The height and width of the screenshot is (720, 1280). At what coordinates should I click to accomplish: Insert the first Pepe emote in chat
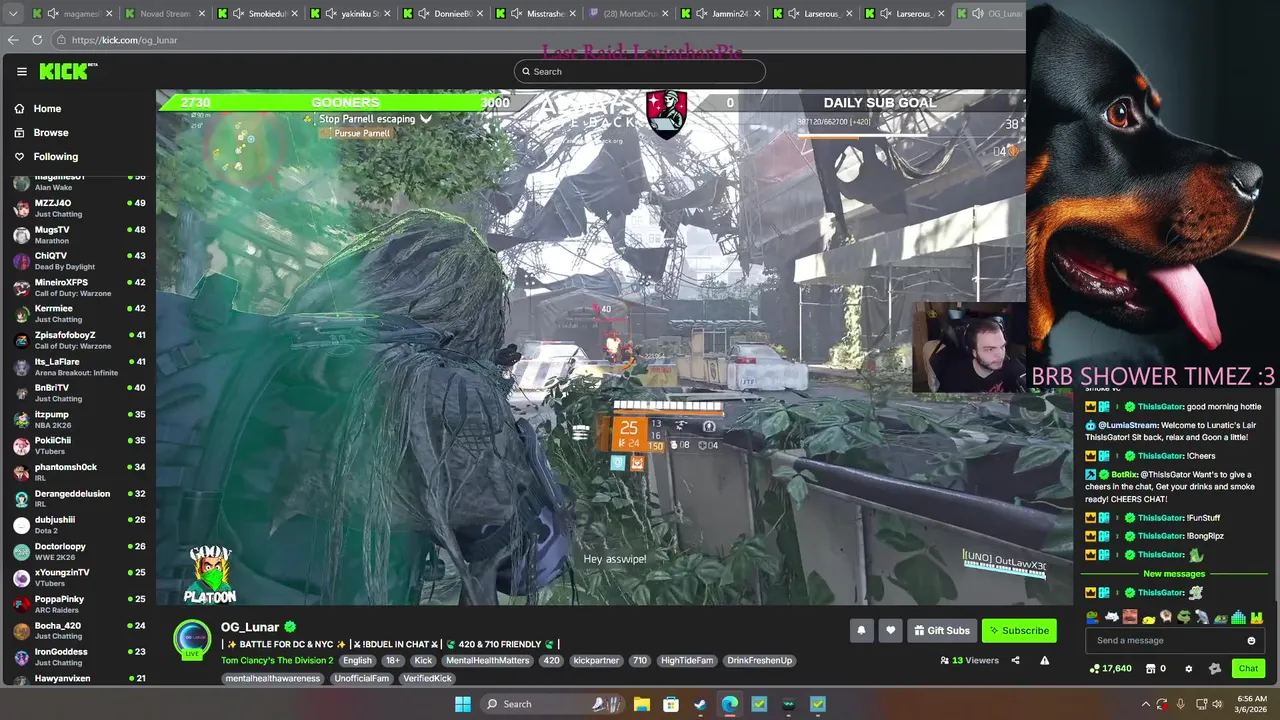1092,617
